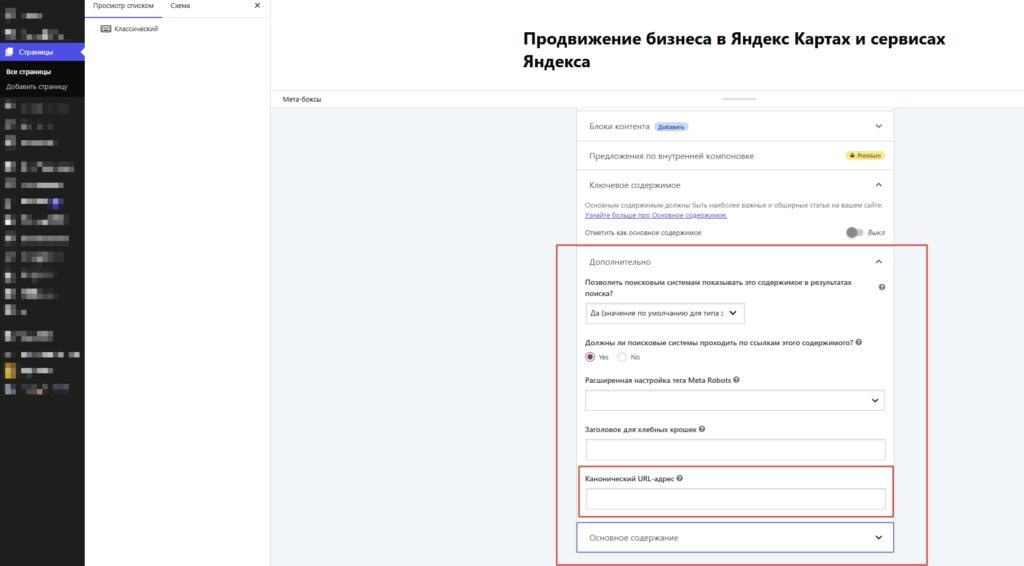
Task: Click the Premium lock badge
Action: (865, 155)
